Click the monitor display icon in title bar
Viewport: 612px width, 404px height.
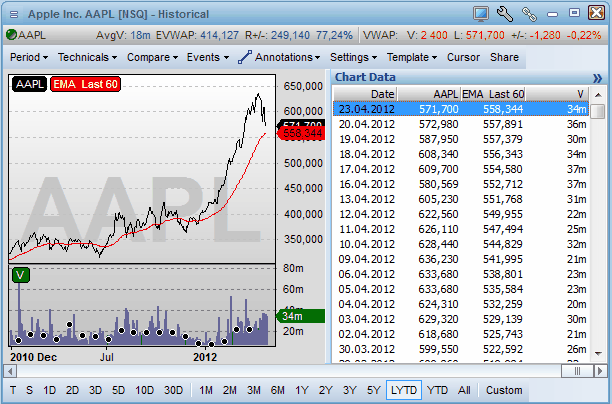tap(481, 14)
